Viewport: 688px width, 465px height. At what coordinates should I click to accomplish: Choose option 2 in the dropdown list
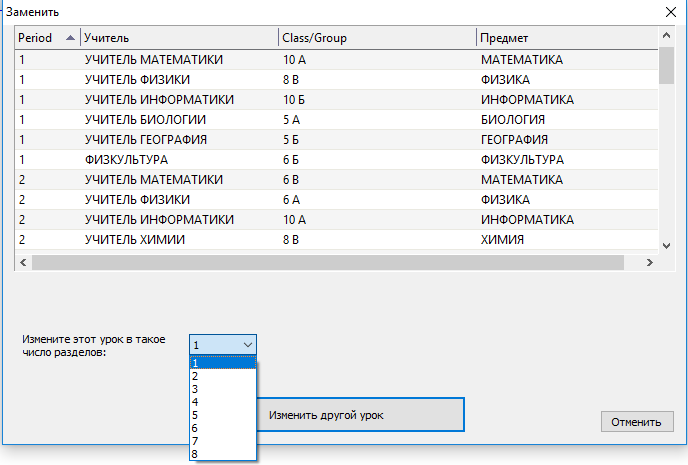click(x=222, y=376)
